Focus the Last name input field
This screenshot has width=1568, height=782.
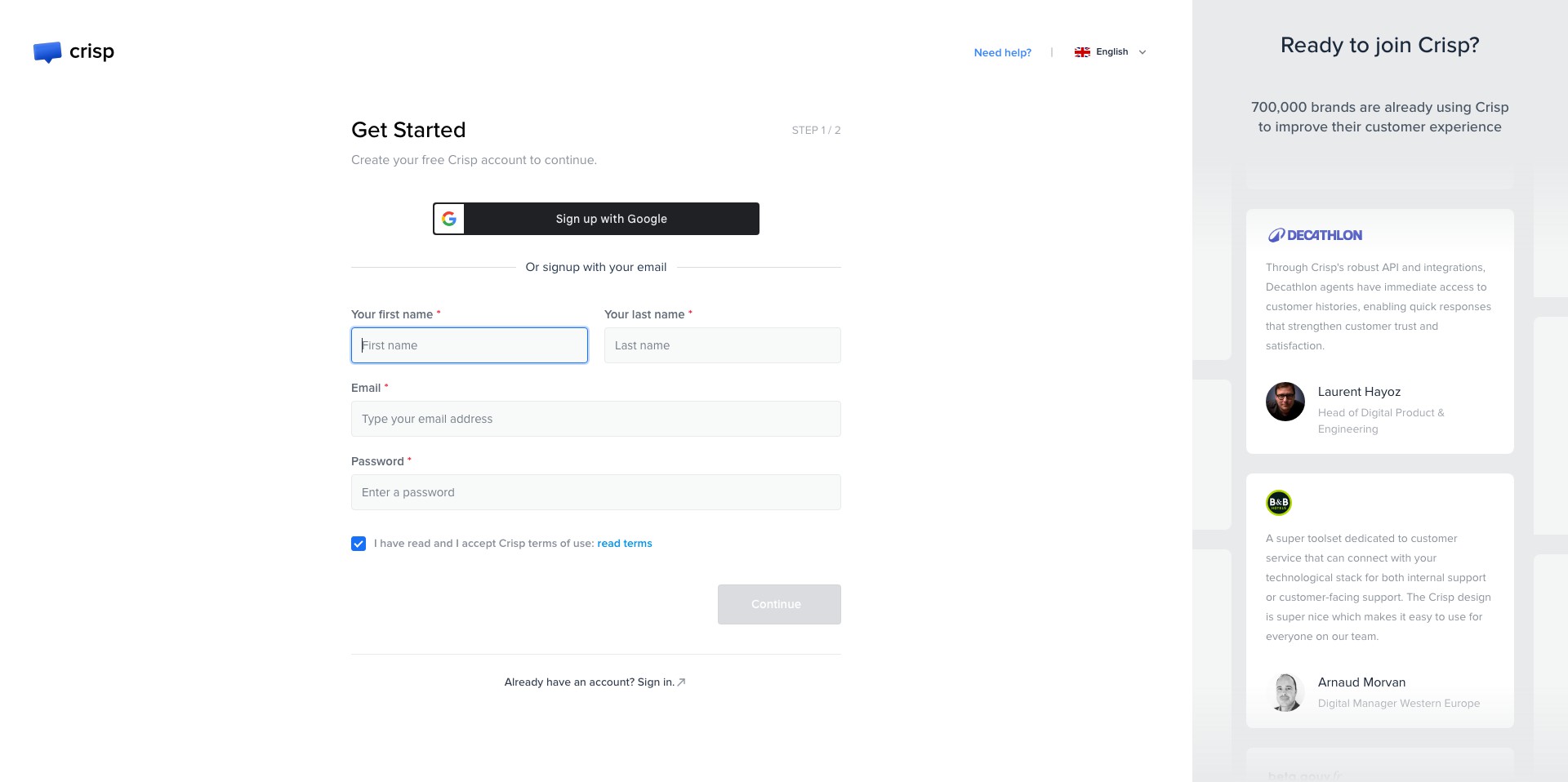(723, 345)
